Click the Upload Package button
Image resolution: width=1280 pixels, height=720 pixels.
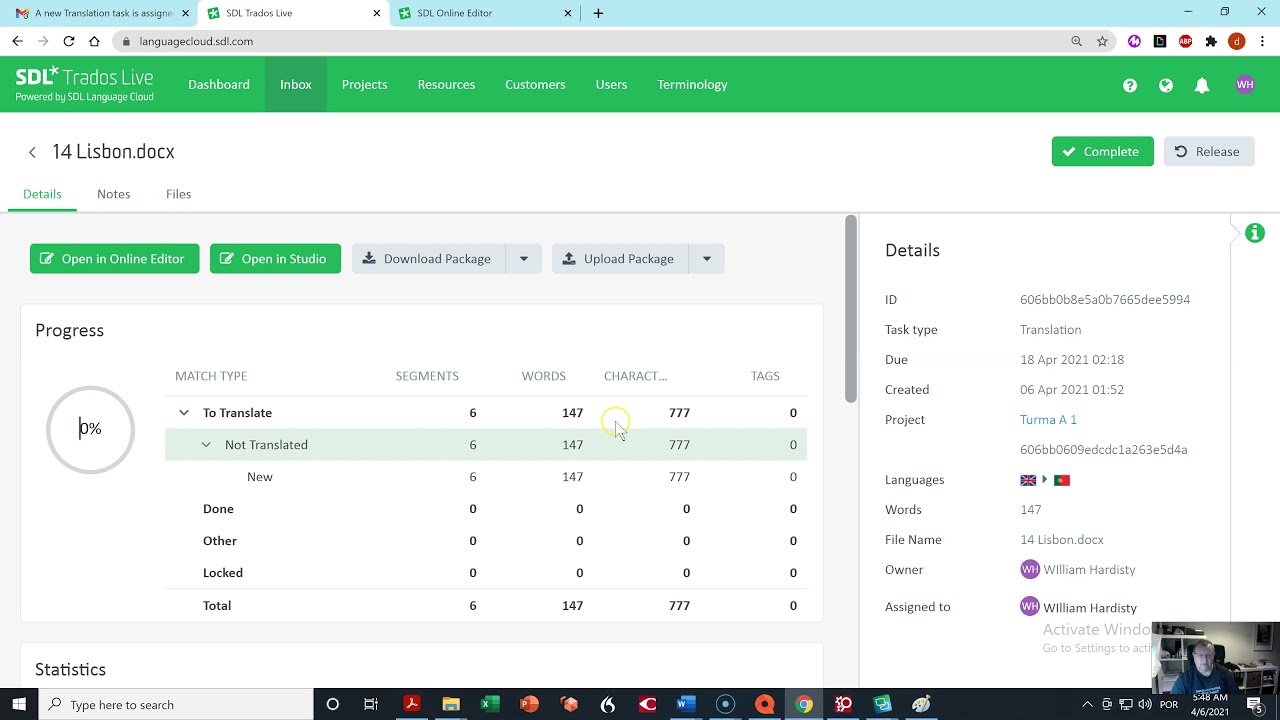click(619, 259)
